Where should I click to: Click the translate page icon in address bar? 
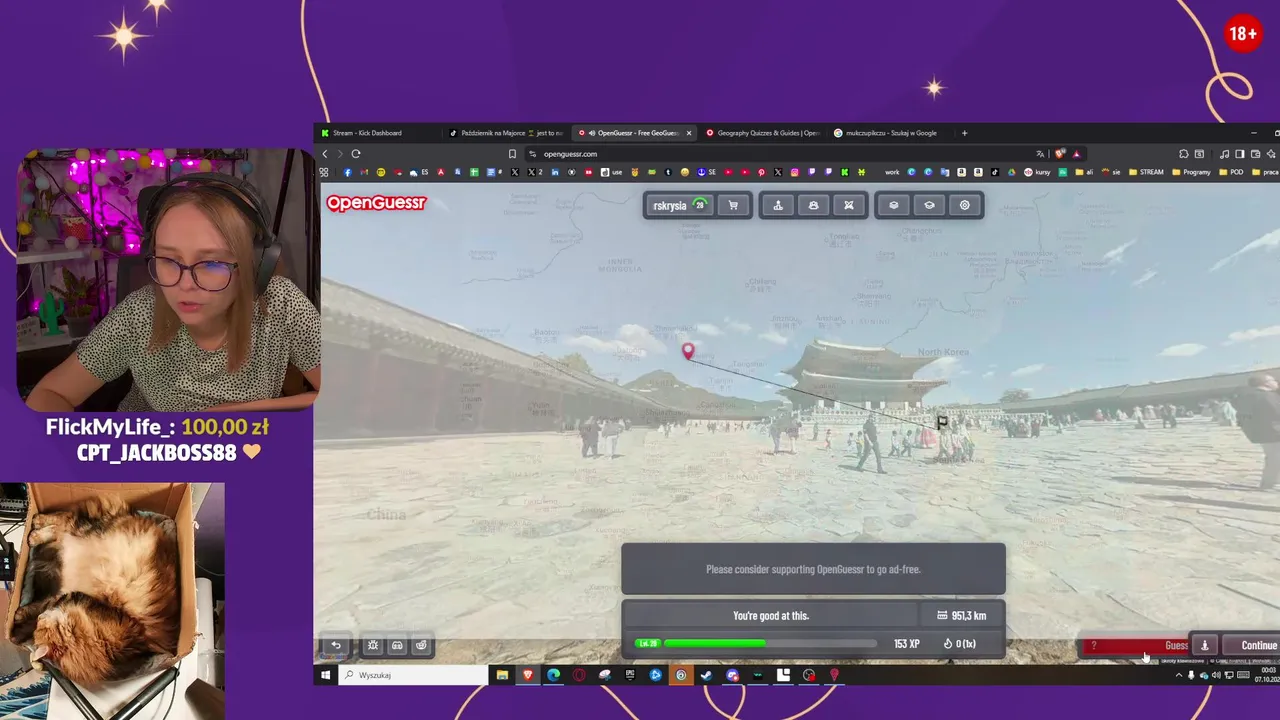1040,154
